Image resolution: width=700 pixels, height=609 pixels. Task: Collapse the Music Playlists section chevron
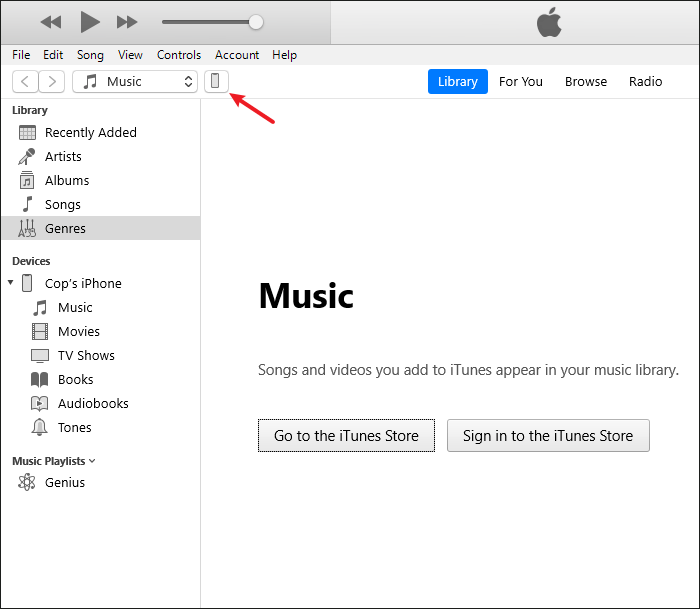(x=92, y=461)
